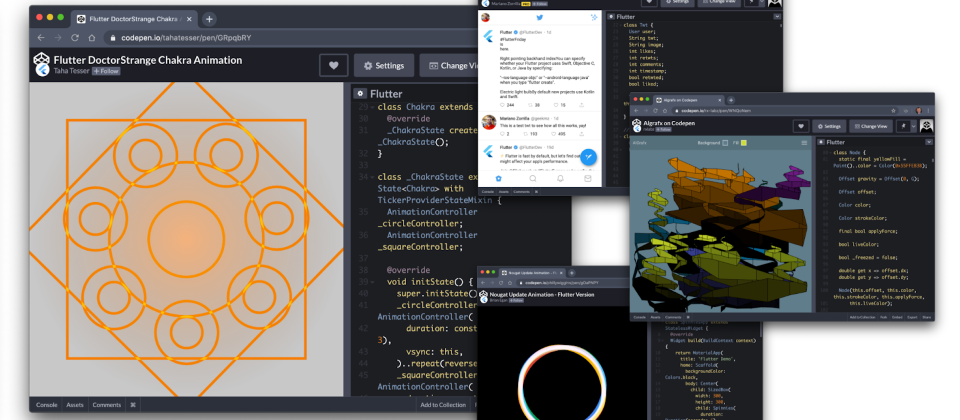Viewport: 960px width, 420px height.
Task: Open the hamburger menu in the Algrafx preview
Action: click(804, 143)
